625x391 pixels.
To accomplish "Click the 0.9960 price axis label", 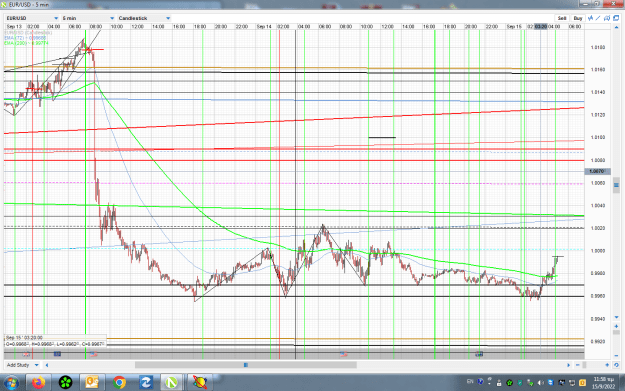I will 597,296.
